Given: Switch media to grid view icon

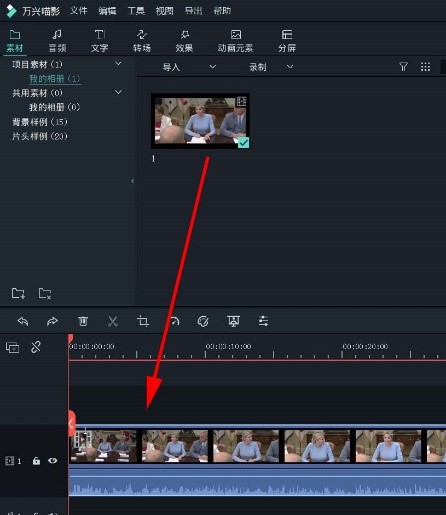Looking at the screenshot, I should pos(425,67).
